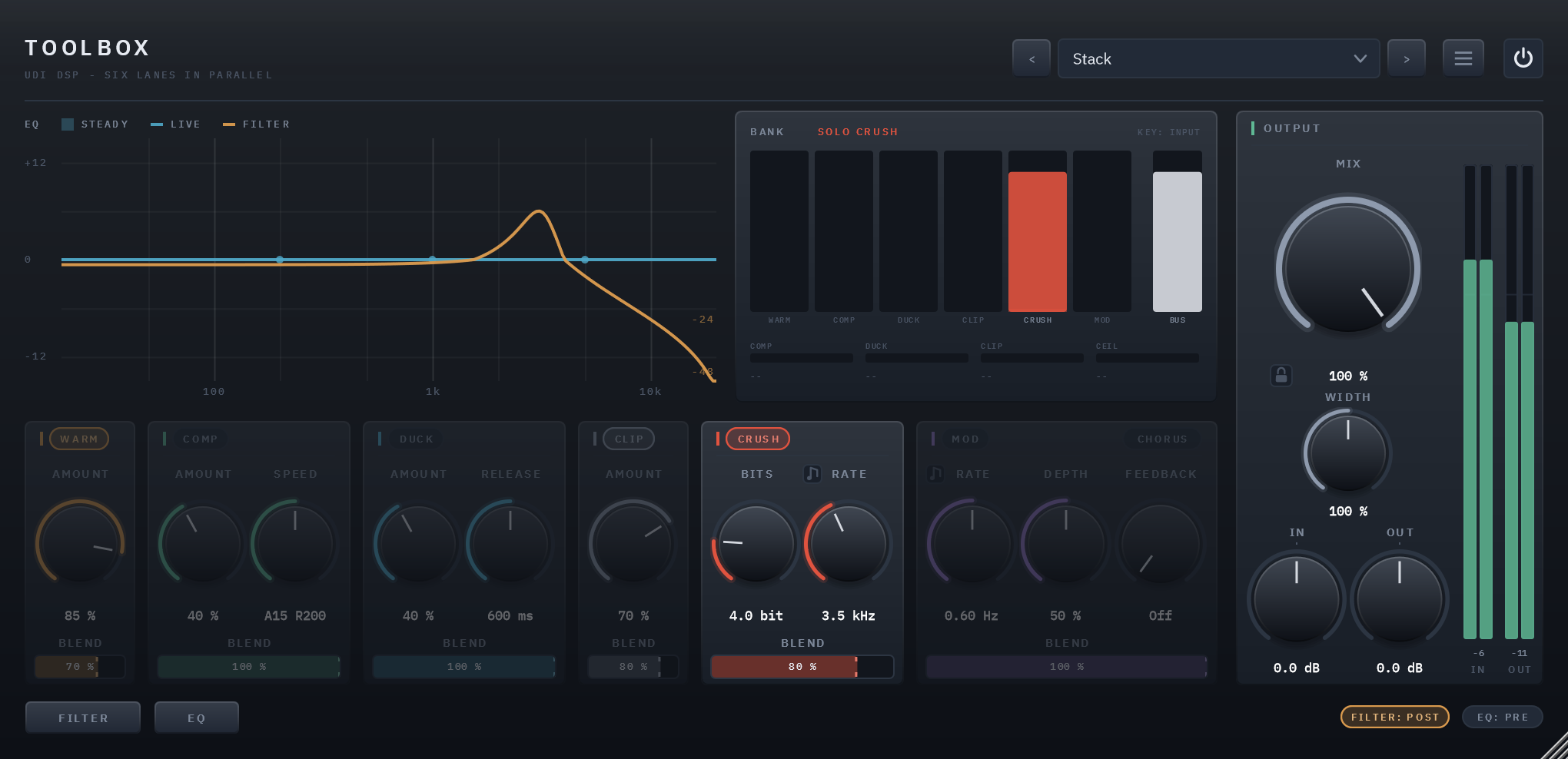Open the CHORUS mode selector
Image resolution: width=1568 pixels, height=759 pixels.
click(1162, 439)
